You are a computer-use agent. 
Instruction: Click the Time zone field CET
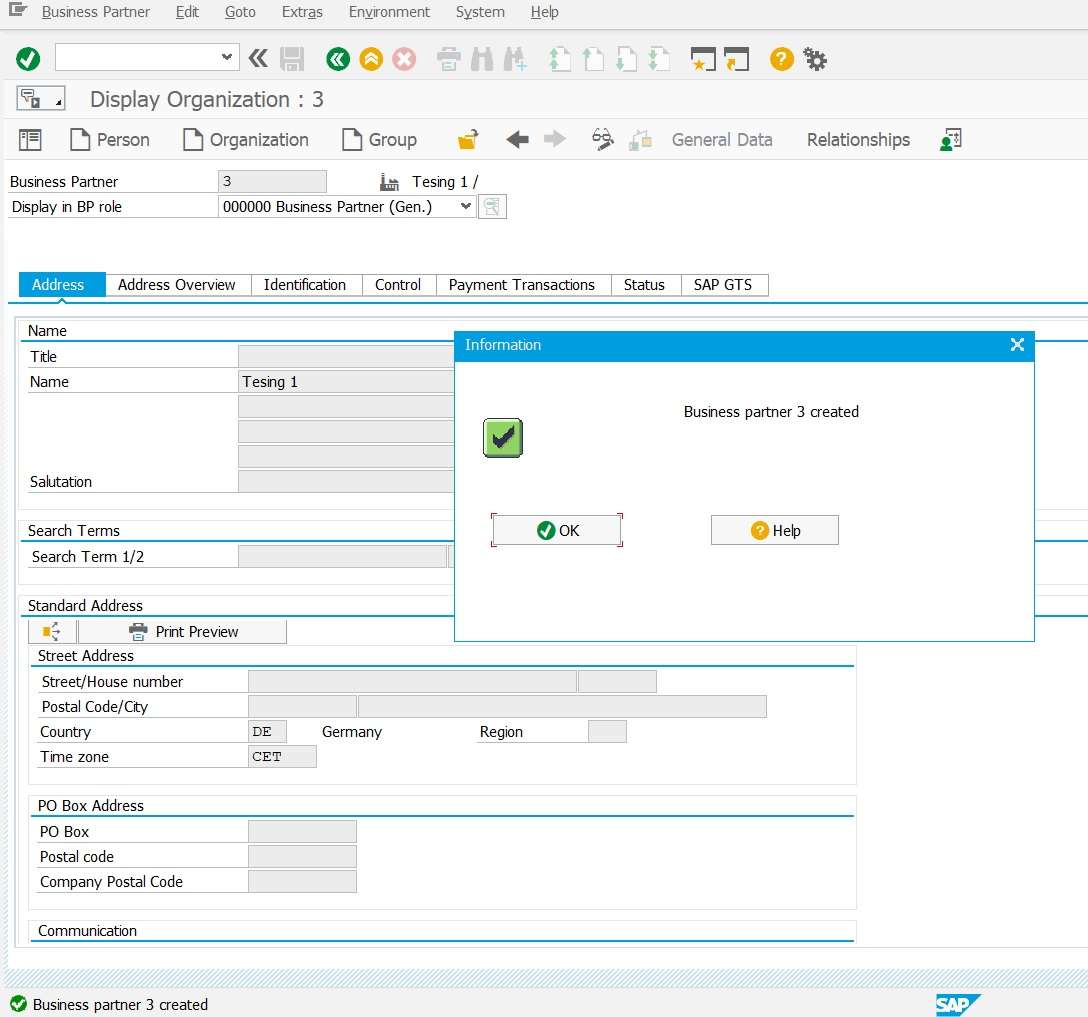(282, 757)
